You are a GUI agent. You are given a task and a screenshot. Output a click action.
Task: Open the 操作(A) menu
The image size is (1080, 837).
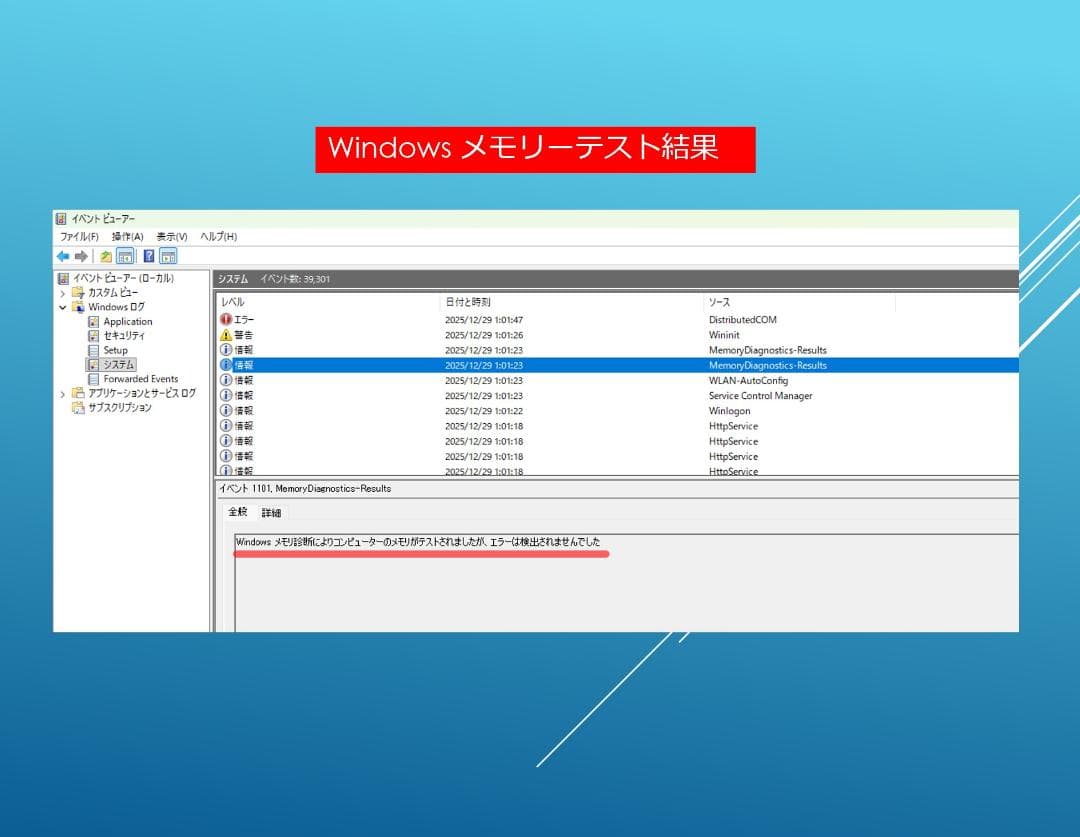coord(126,236)
